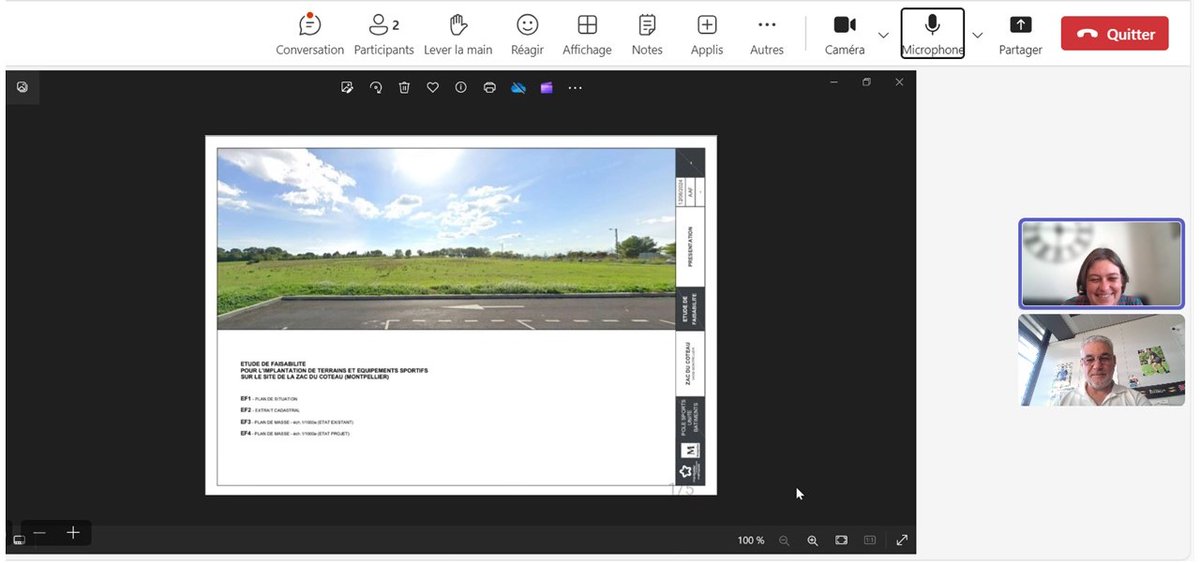1200x563 pixels.
Task: Select the smiling woman's video tile
Action: click(x=1101, y=264)
